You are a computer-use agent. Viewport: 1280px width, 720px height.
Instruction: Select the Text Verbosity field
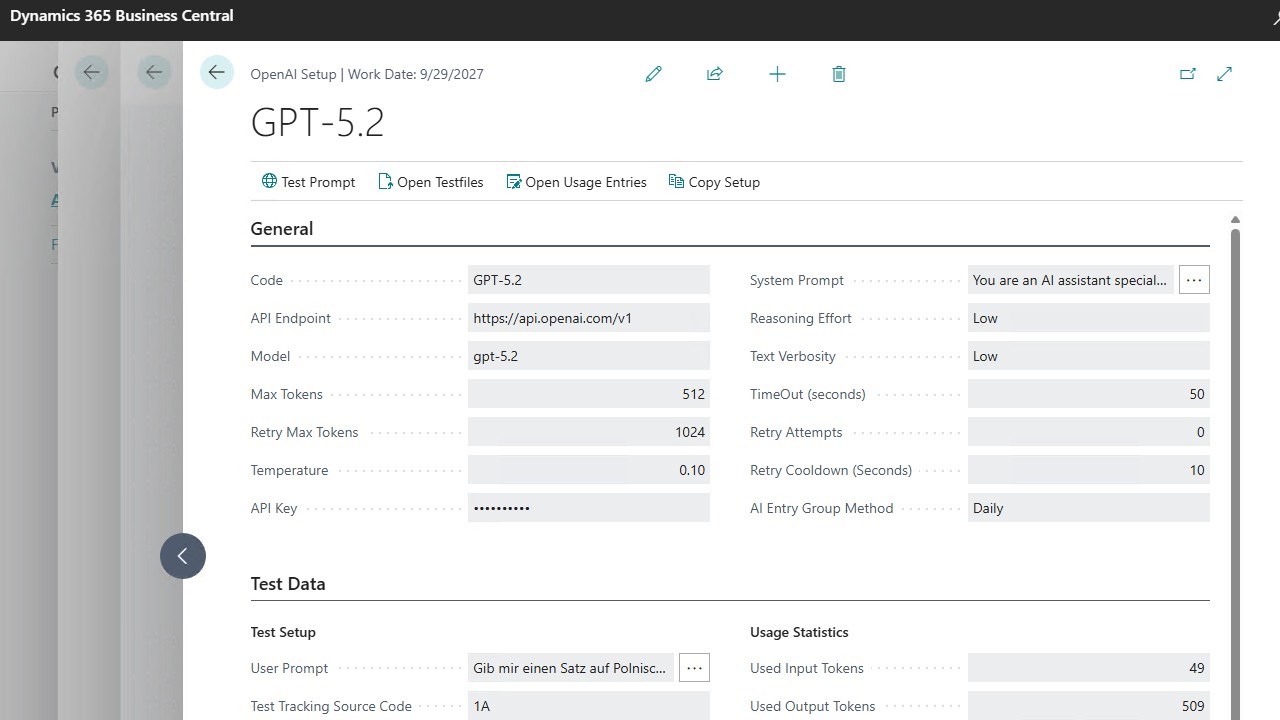(1088, 356)
